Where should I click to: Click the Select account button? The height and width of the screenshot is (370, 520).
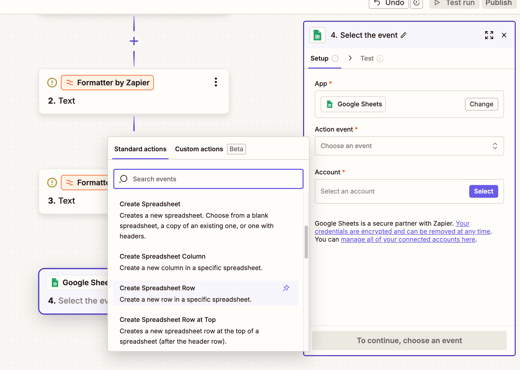pyautogui.click(x=484, y=191)
